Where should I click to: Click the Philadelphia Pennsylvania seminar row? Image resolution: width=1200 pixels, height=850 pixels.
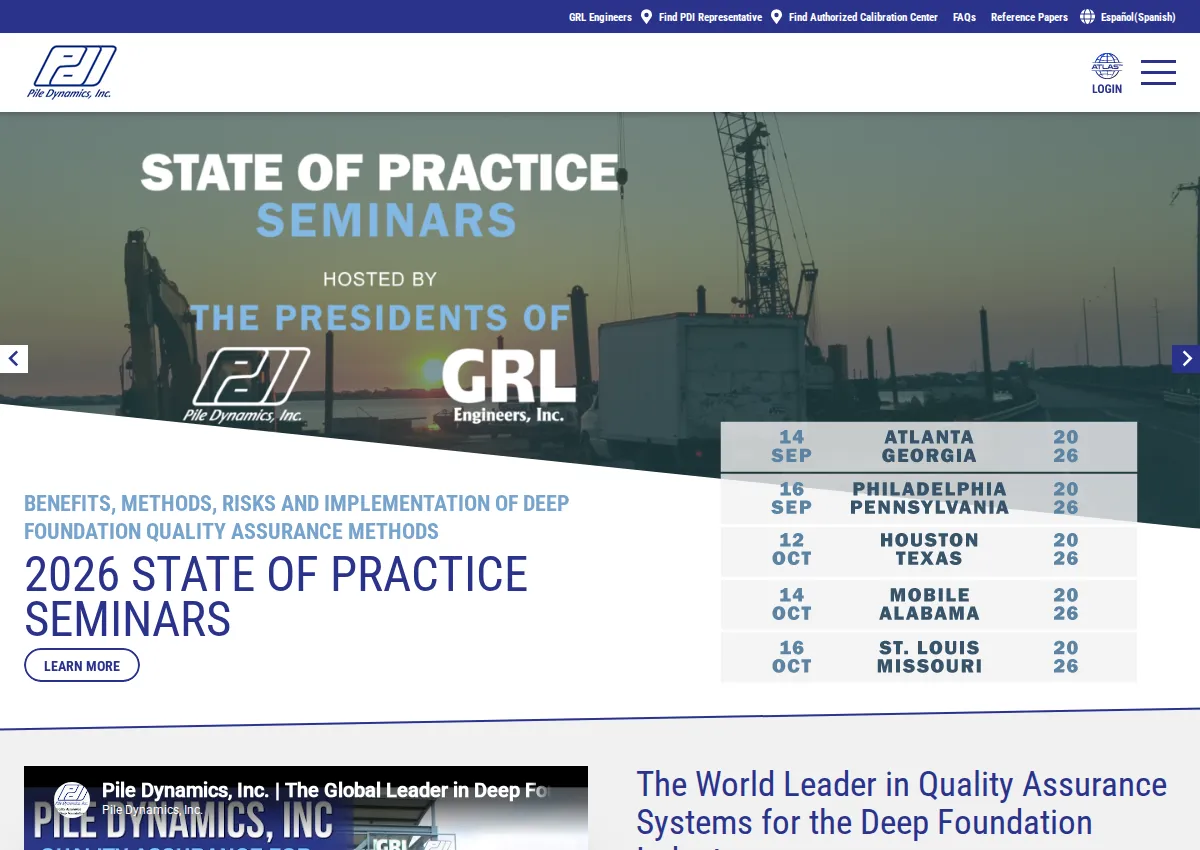(x=929, y=498)
